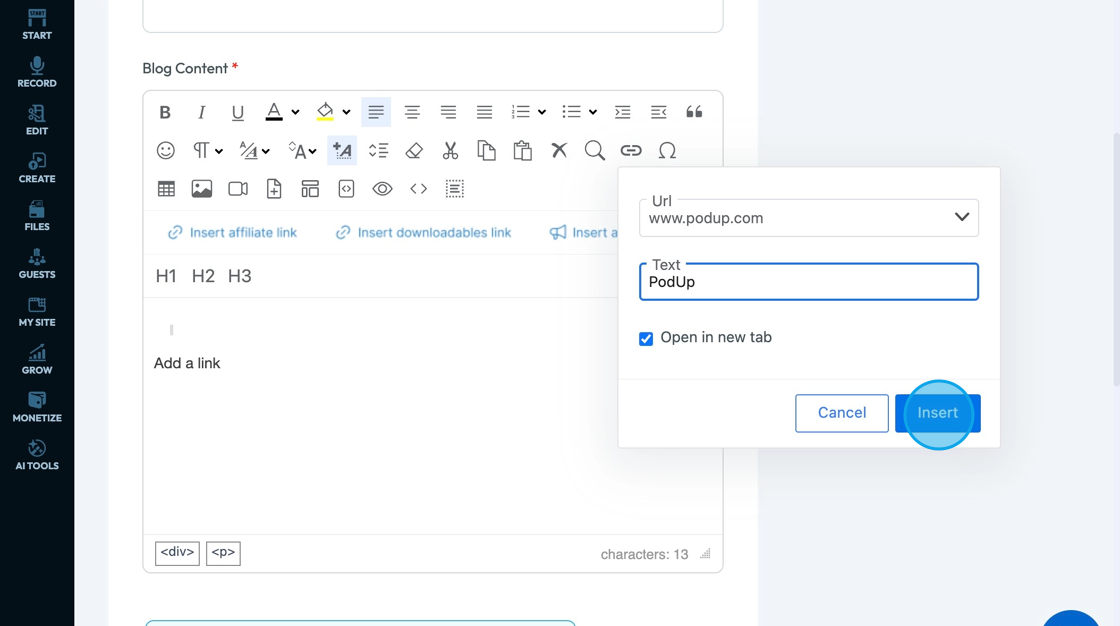Image resolution: width=1120 pixels, height=626 pixels.
Task: Open bullet list style dropdown
Action: click(593, 112)
